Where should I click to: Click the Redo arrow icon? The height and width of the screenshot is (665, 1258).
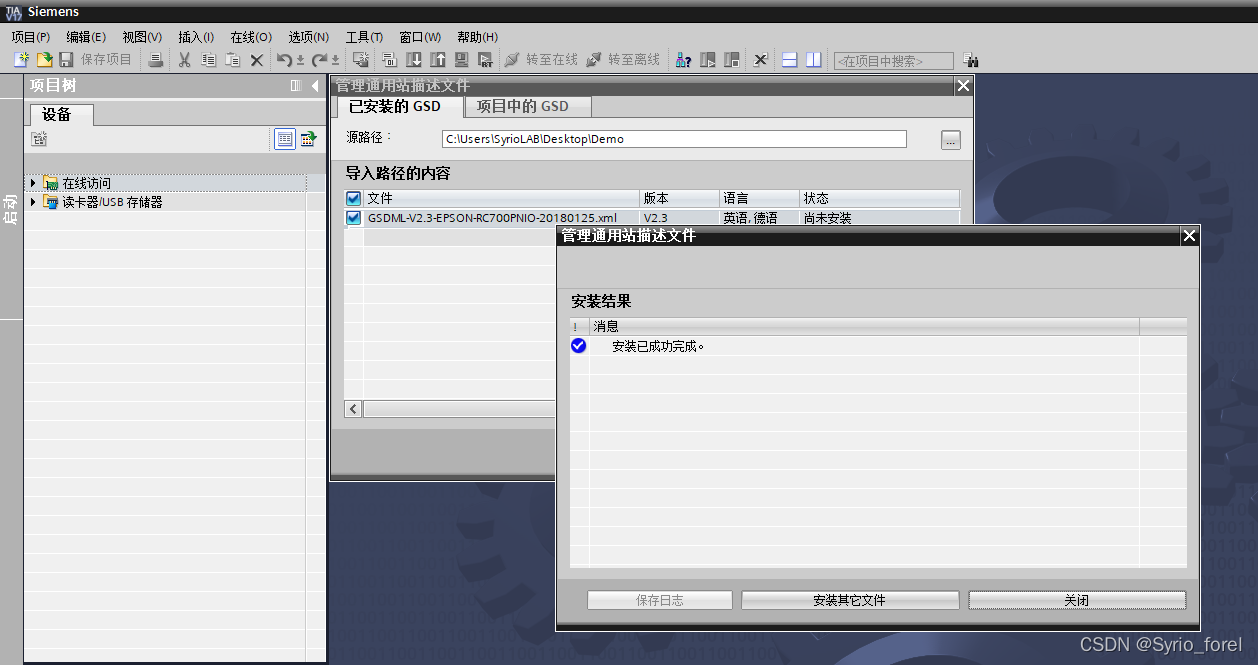[x=319, y=60]
